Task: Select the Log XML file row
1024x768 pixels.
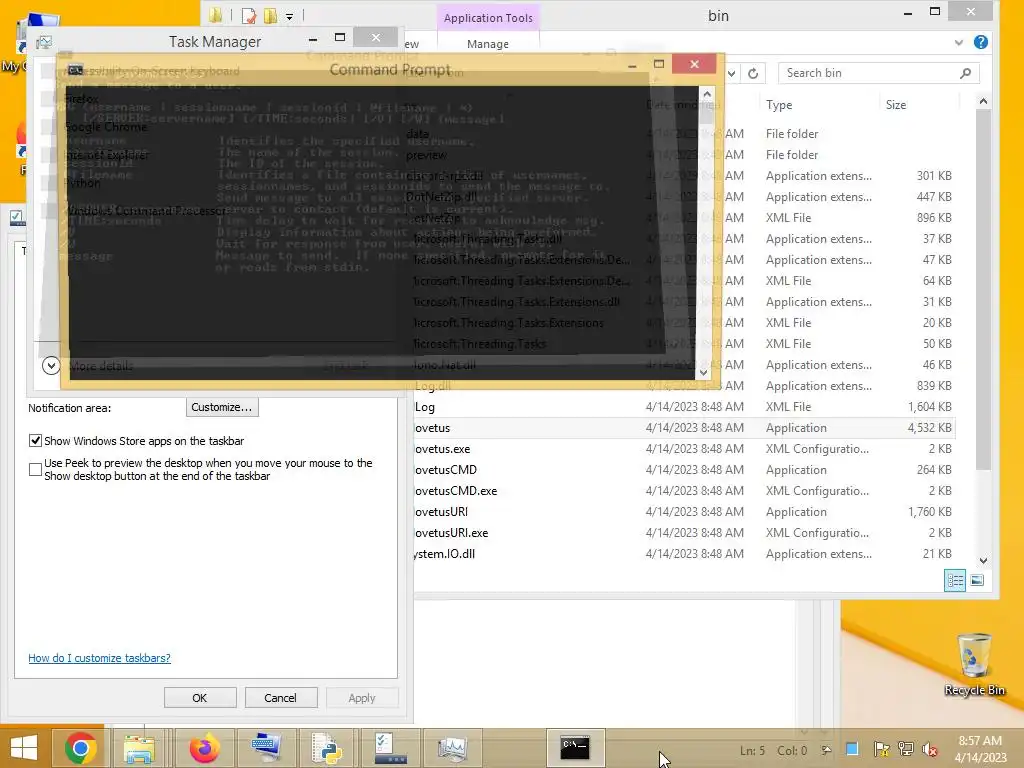Action: click(x=684, y=407)
